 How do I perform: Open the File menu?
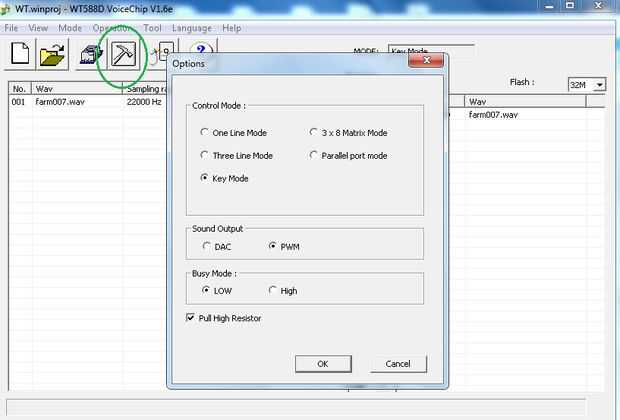(11, 28)
